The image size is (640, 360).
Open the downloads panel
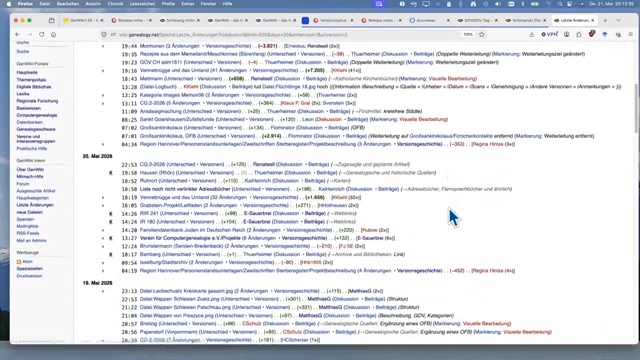pos(531,35)
